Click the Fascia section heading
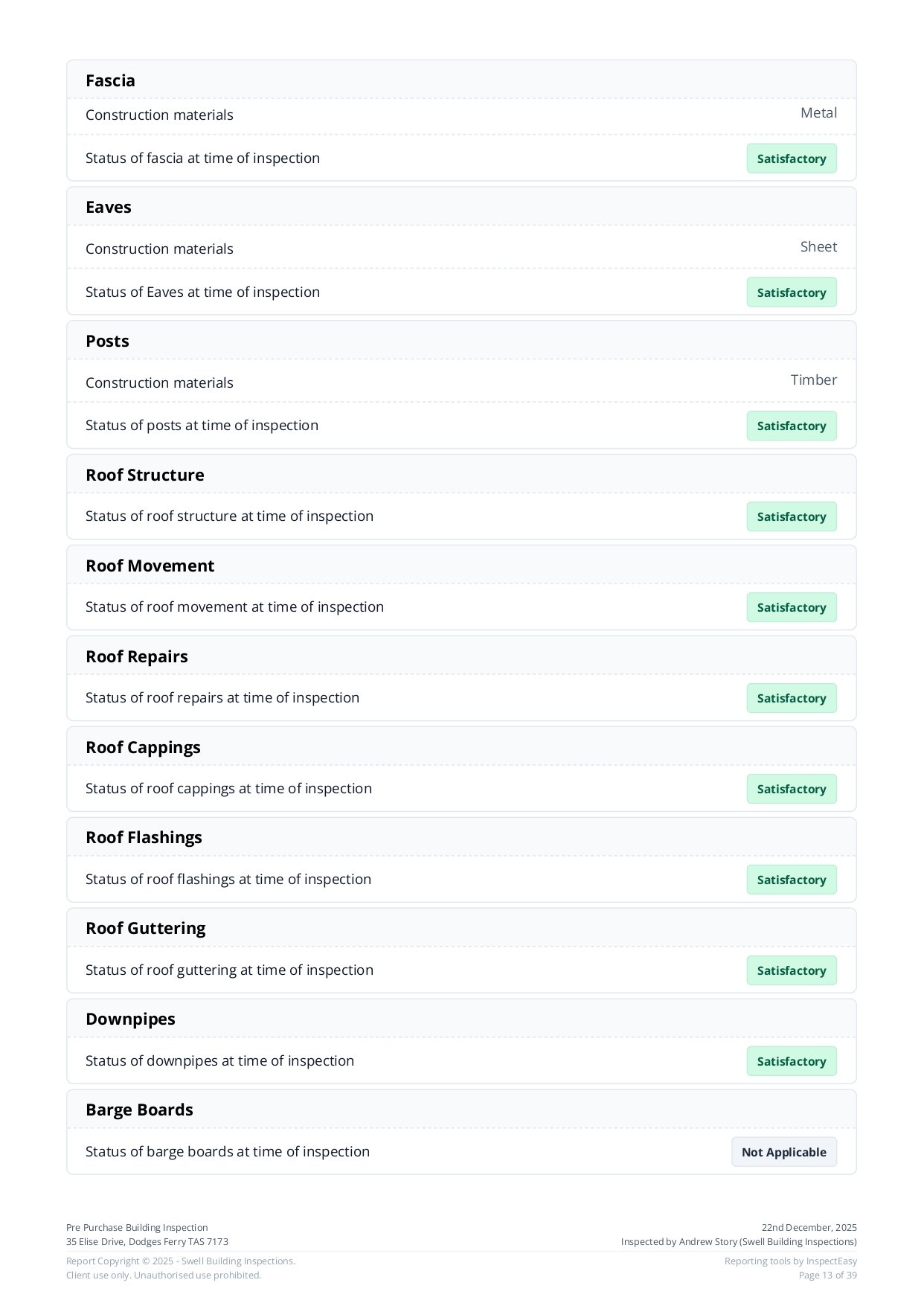 click(110, 80)
